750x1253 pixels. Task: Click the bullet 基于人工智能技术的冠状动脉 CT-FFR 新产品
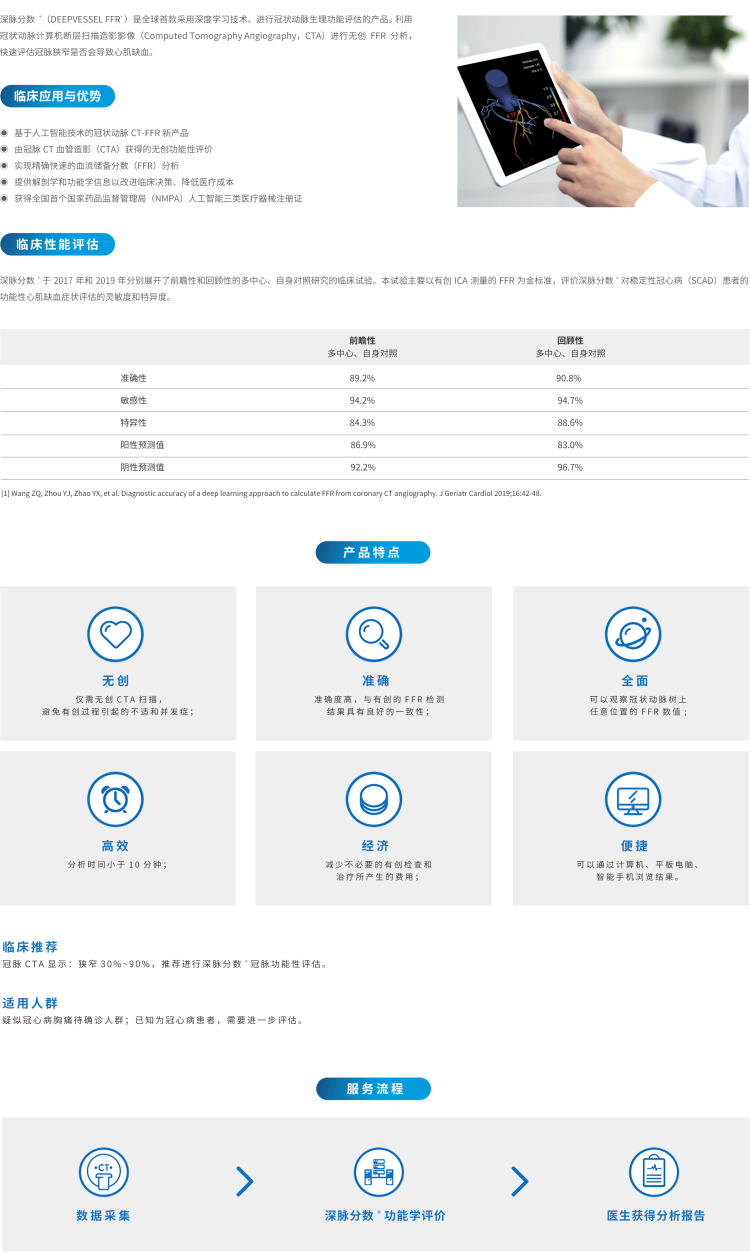pyautogui.click(x=101, y=132)
